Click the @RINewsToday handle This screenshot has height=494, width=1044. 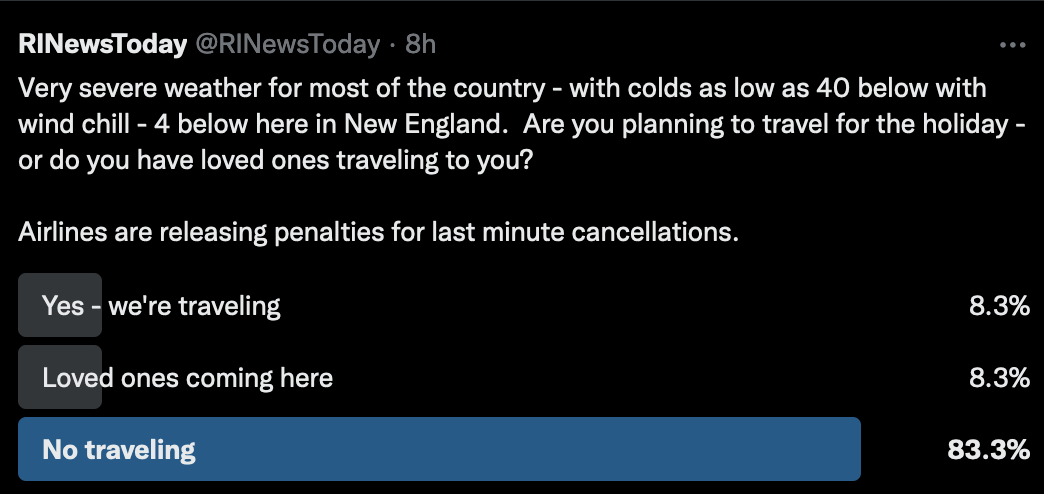click(289, 45)
